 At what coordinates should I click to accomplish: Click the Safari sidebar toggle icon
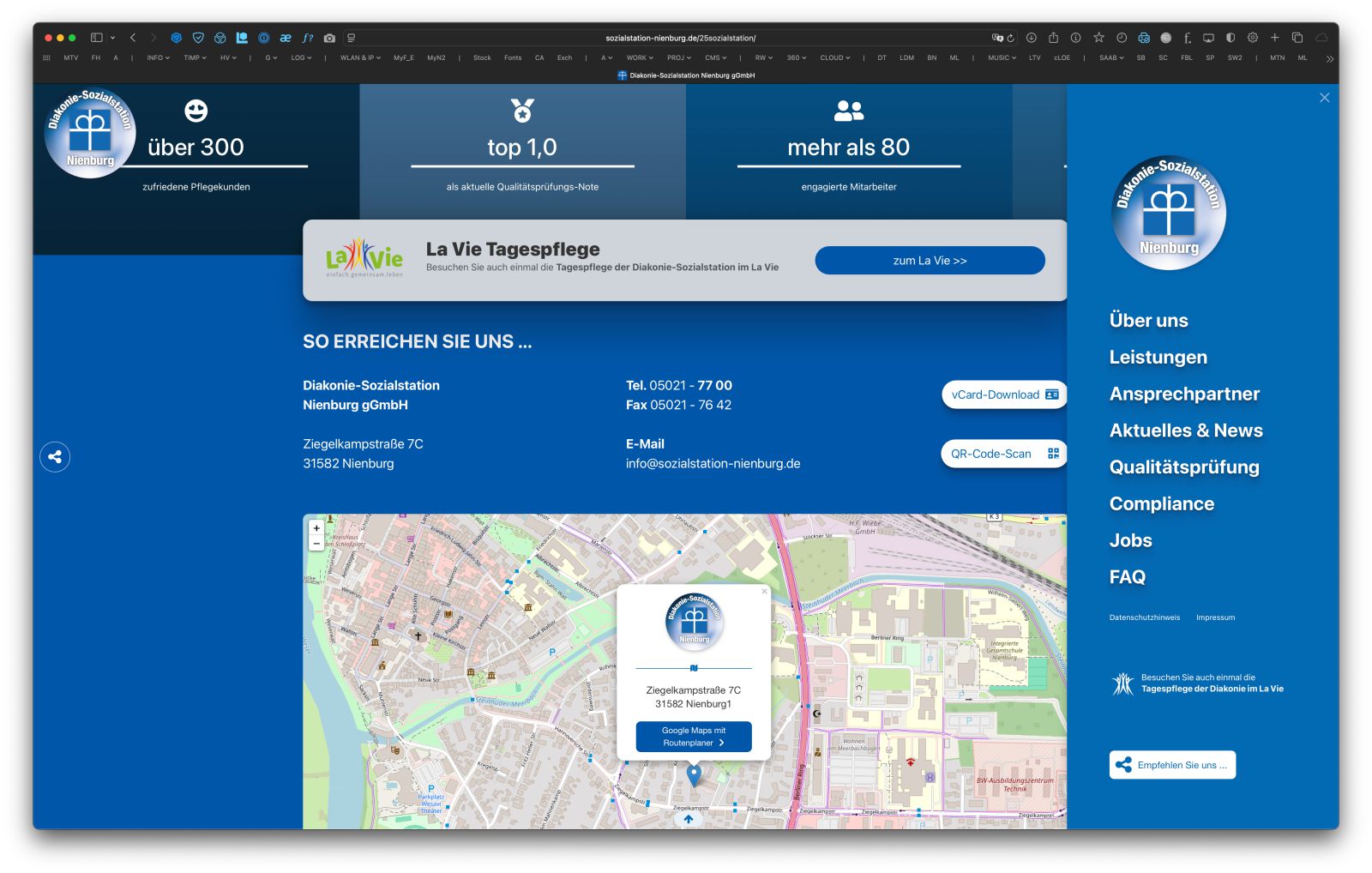(97, 38)
